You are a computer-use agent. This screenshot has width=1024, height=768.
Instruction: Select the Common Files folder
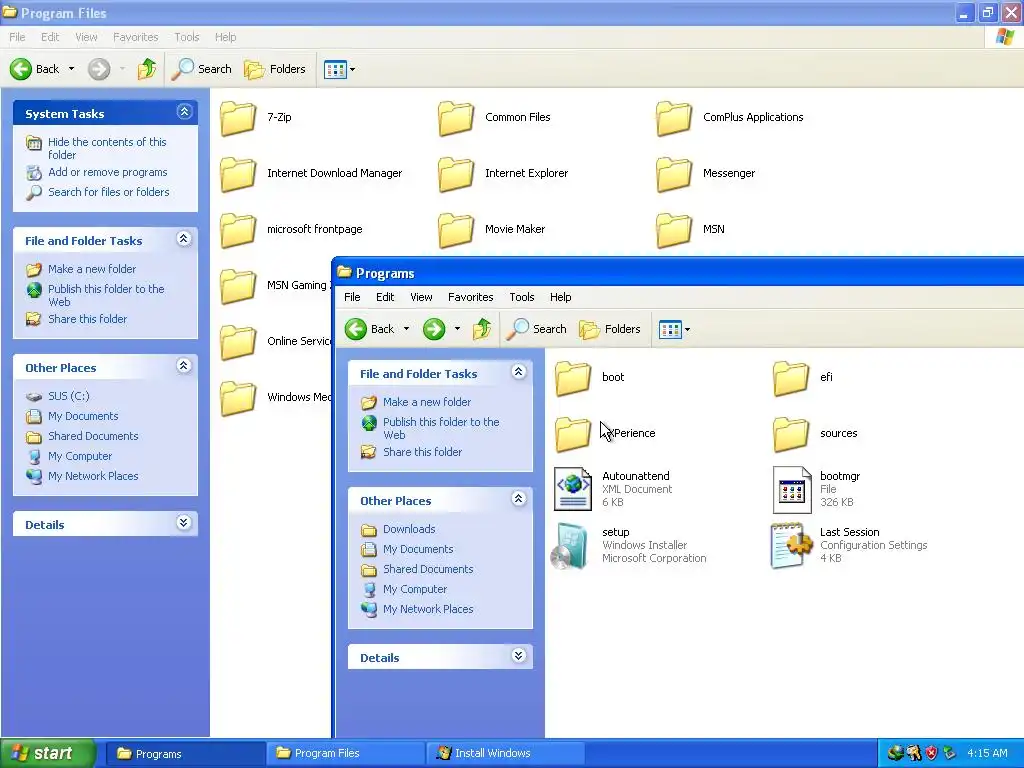[494, 118]
